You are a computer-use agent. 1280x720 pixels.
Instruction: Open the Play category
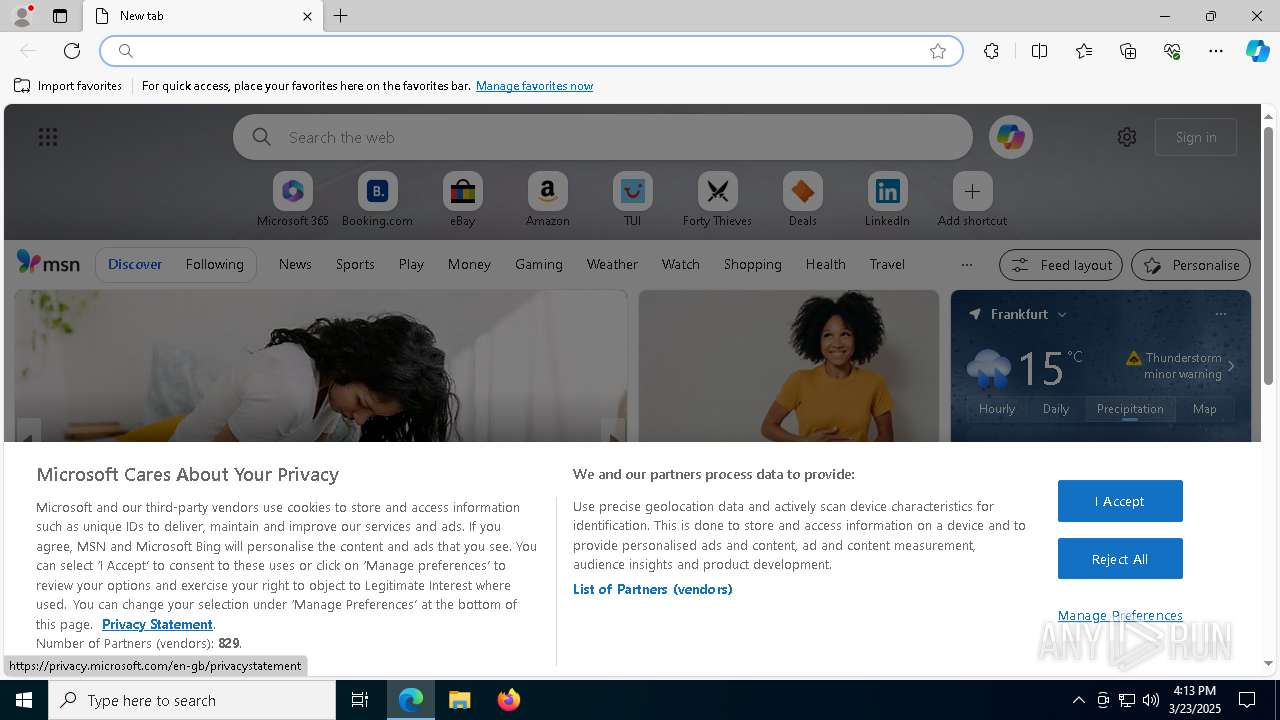pos(411,264)
